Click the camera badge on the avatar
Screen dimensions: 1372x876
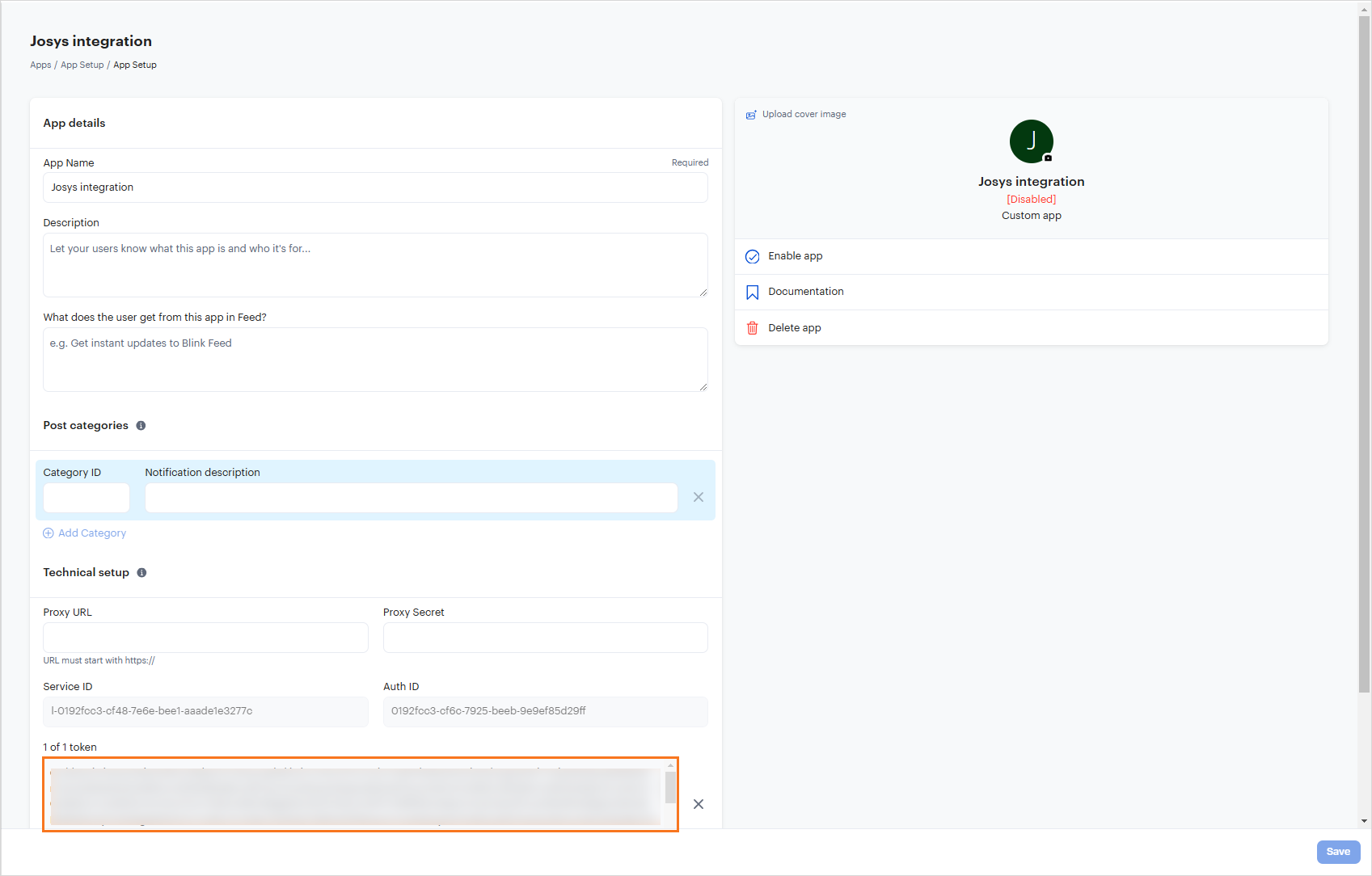point(1048,158)
